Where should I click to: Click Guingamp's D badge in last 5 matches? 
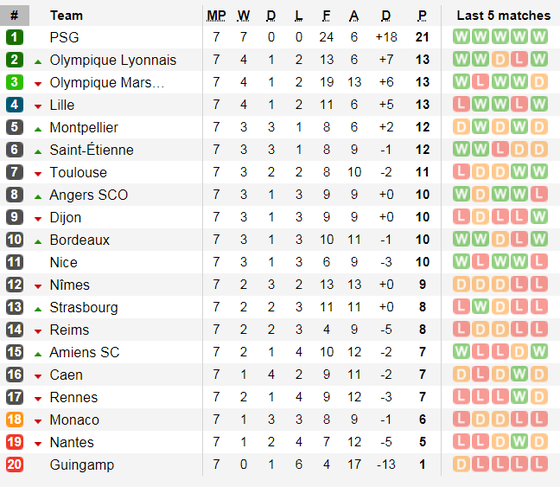point(461,464)
